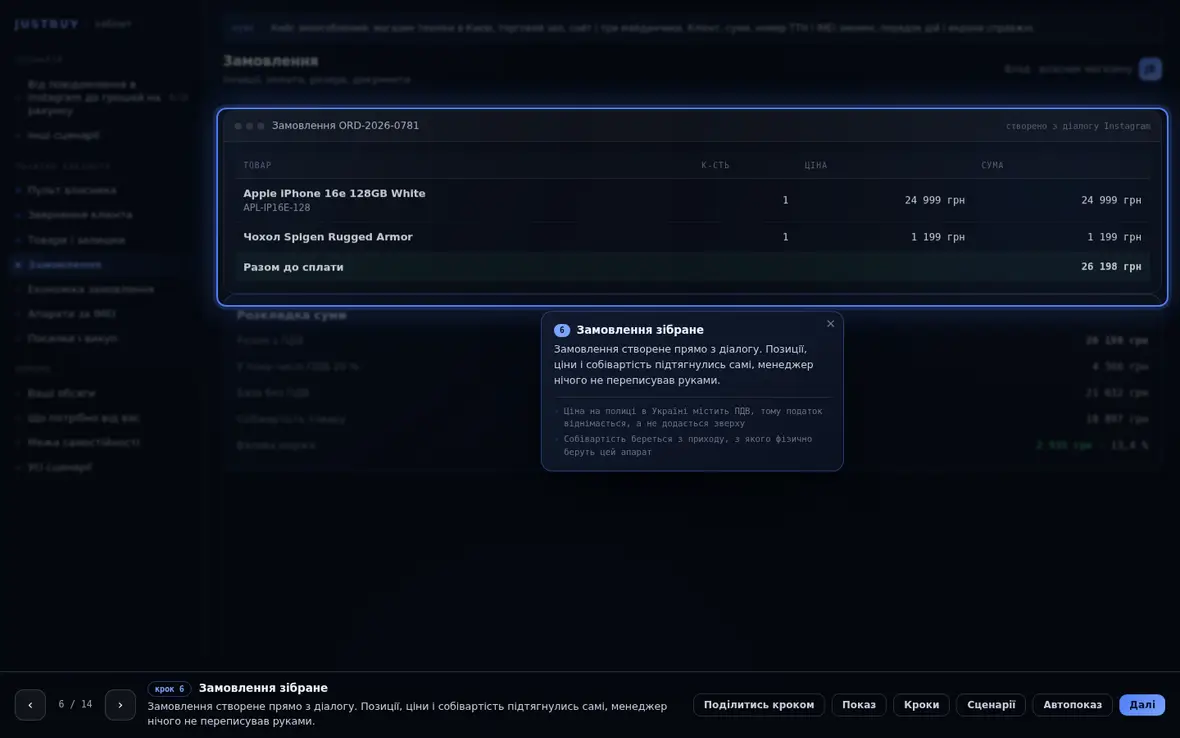1180x738 pixels.
Task: Click 'Разом до сплати' total row
Action: [692, 267]
